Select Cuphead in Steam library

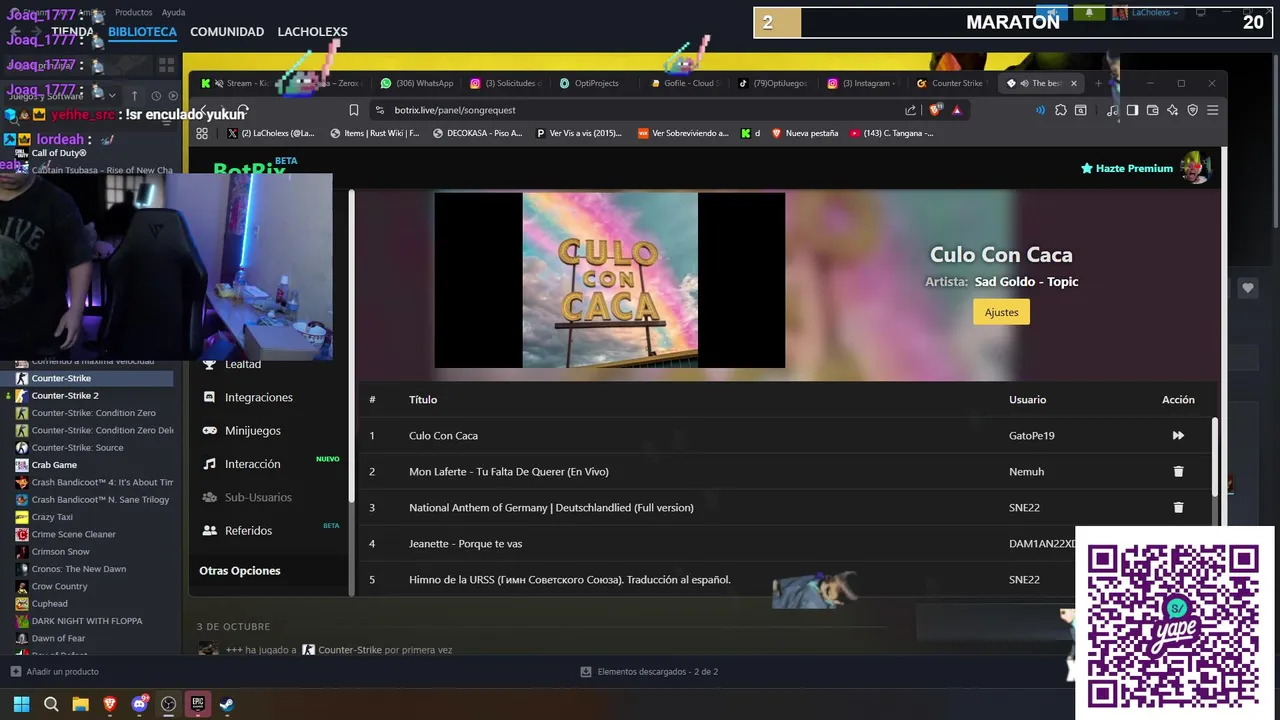click(x=49, y=603)
